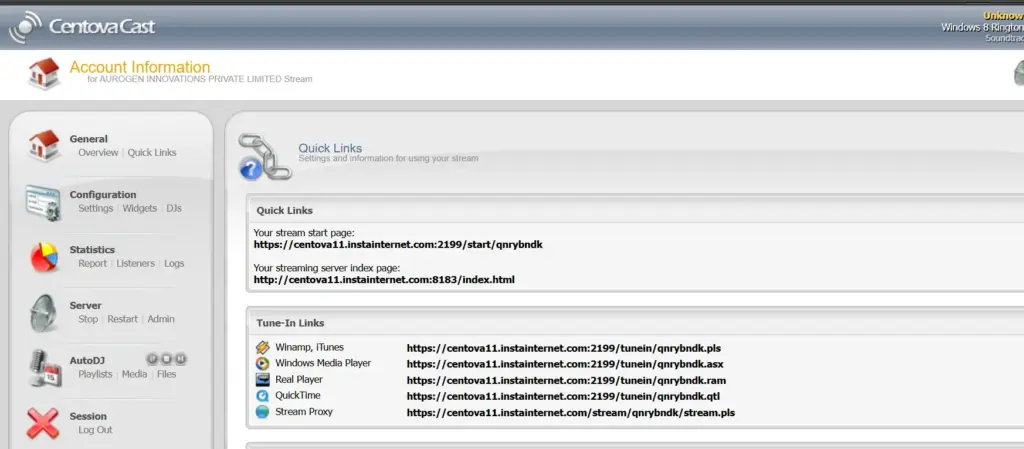This screenshot has width=1024, height=449.
Task: Open the Settings configuration page
Action: [x=95, y=208]
